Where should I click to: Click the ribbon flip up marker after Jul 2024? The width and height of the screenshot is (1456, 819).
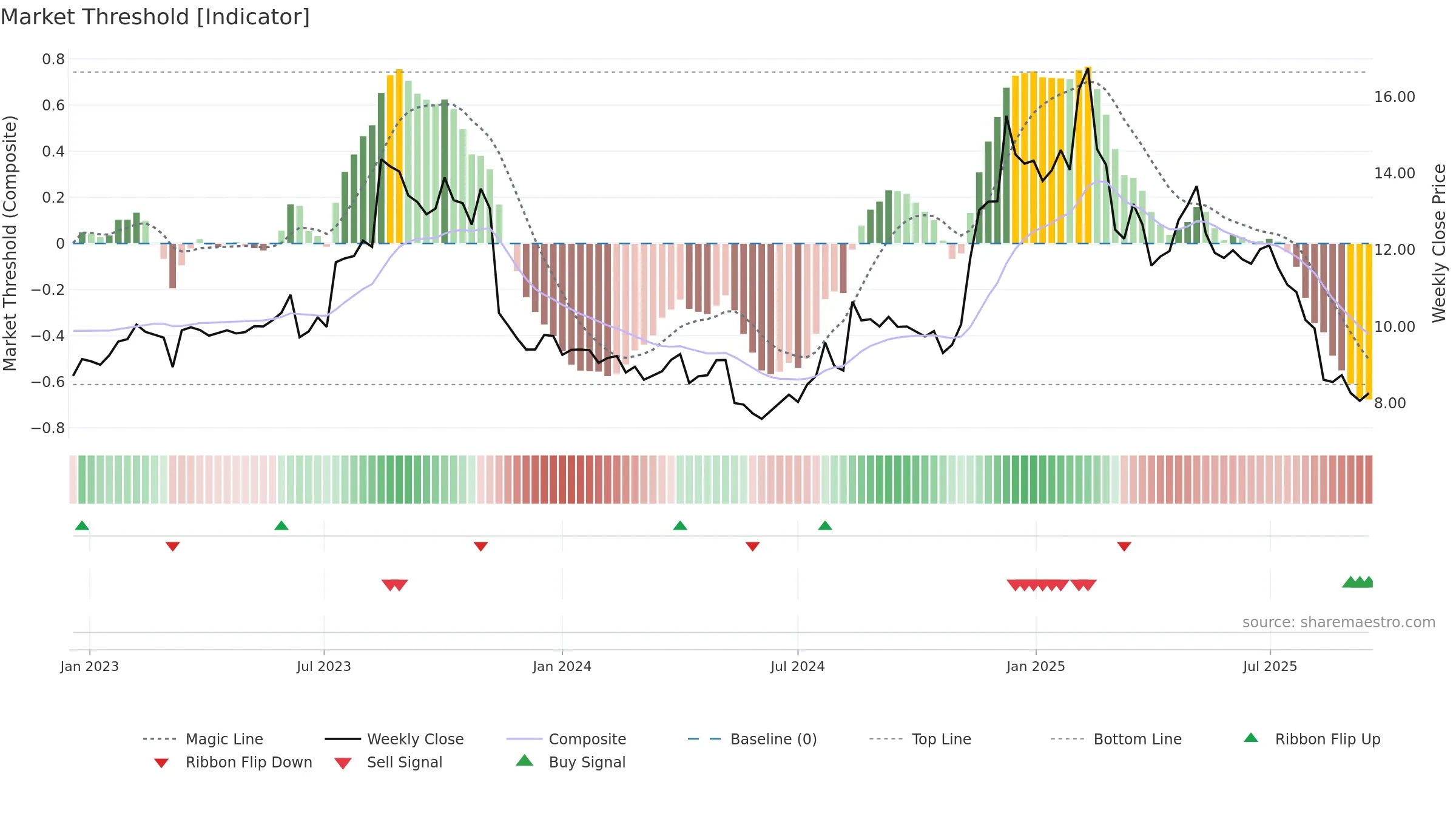point(825,525)
